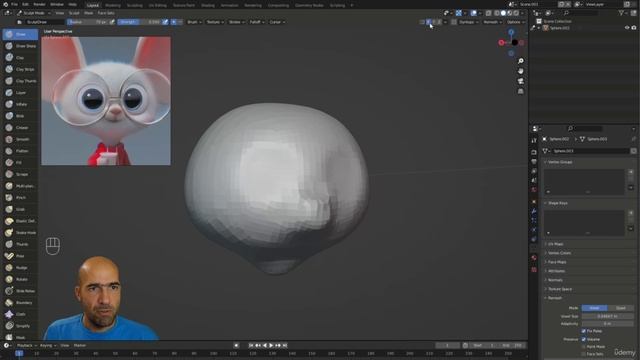The width and height of the screenshot is (640, 360).
Task: Open the File menu
Action: (x=14, y=4)
